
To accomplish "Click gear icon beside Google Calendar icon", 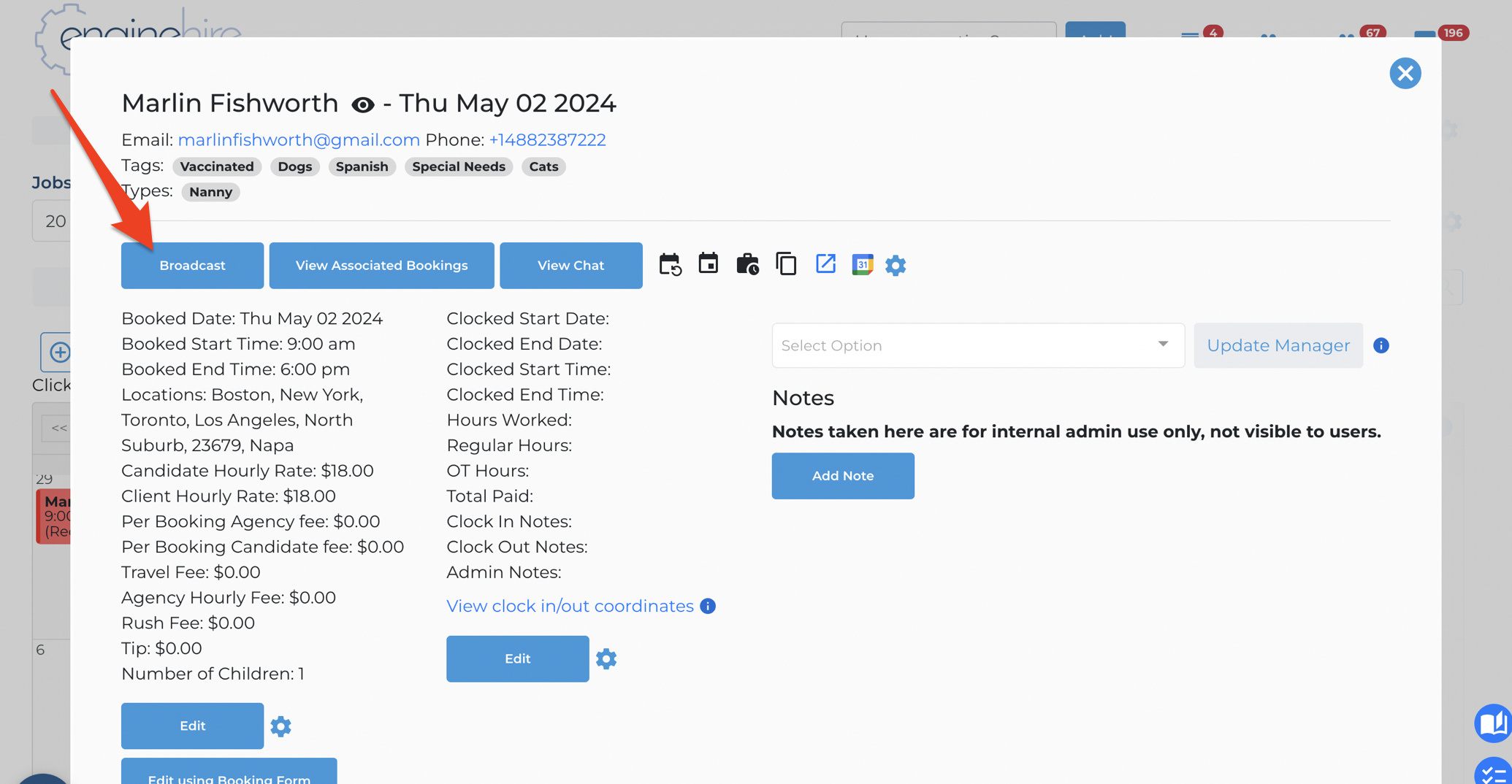I will (x=896, y=265).
